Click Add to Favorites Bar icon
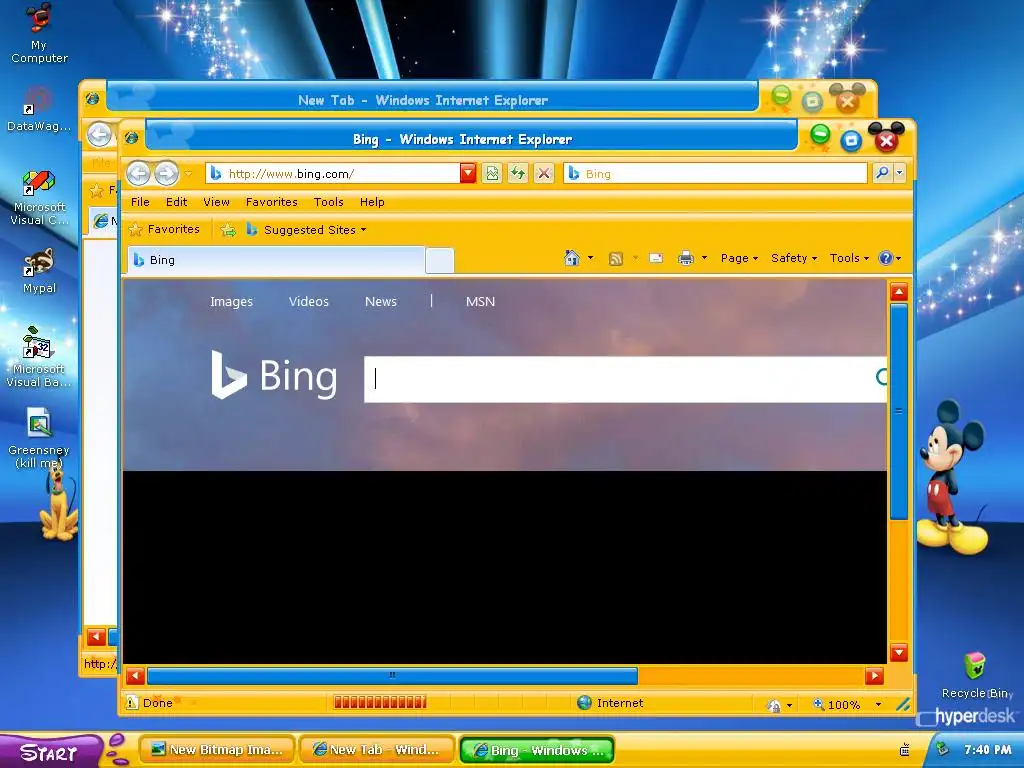Screen dimensions: 1024x768 pos(228,230)
